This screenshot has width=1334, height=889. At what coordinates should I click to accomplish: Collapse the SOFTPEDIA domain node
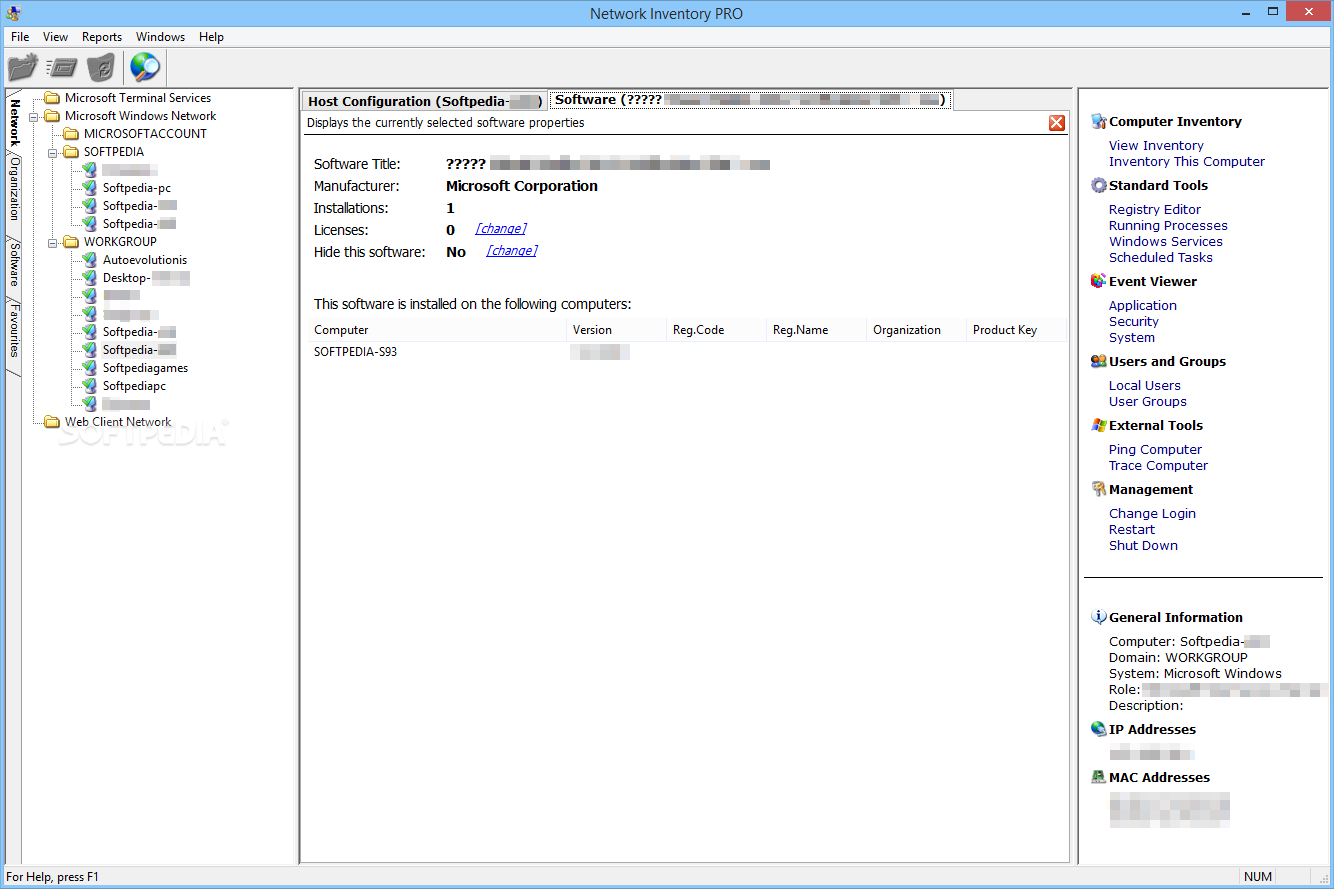point(53,152)
